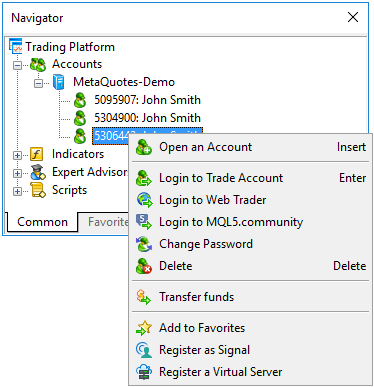Choose Add to Favorites menu entry
Screen dimensions: 374x387
(250, 328)
